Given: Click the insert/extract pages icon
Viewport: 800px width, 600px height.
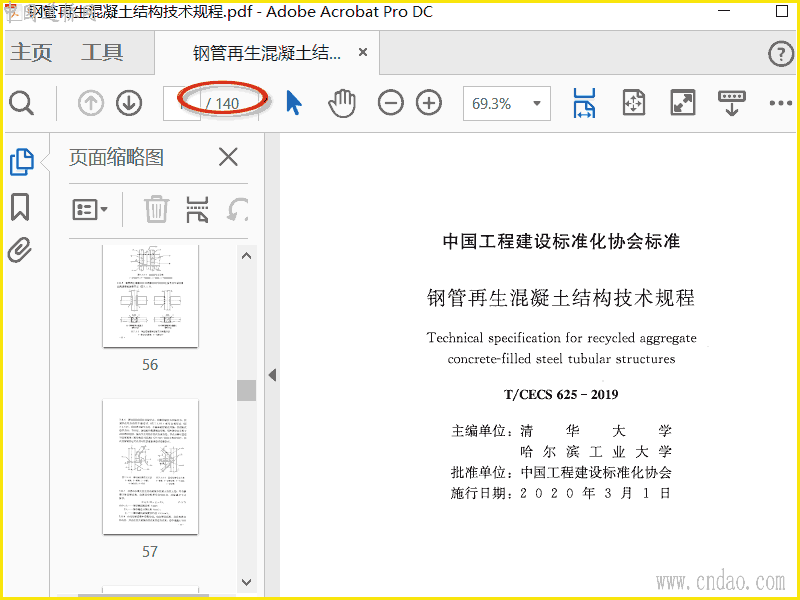Looking at the screenshot, I should 197,210.
